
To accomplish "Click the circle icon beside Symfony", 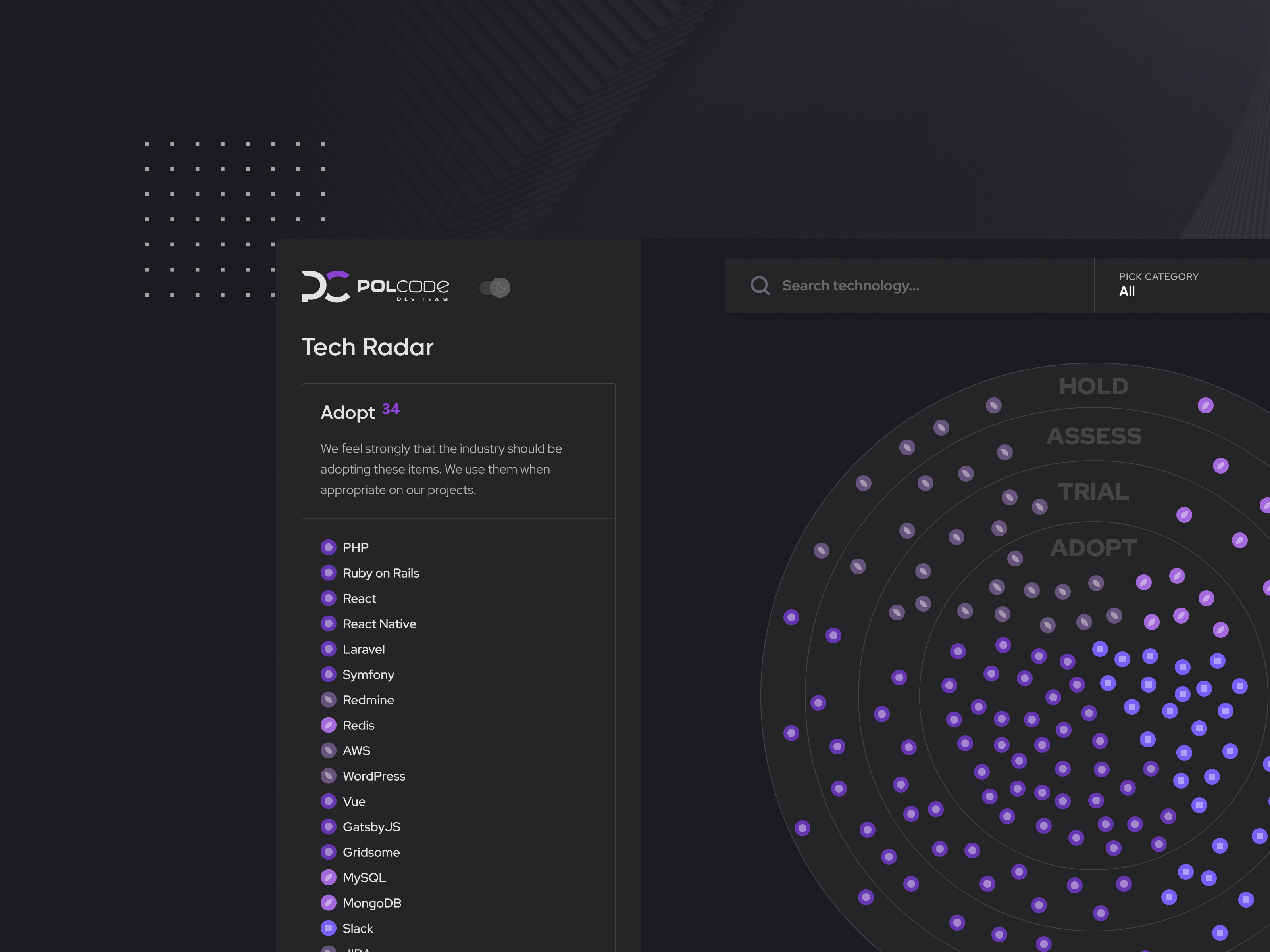I will coord(328,674).
